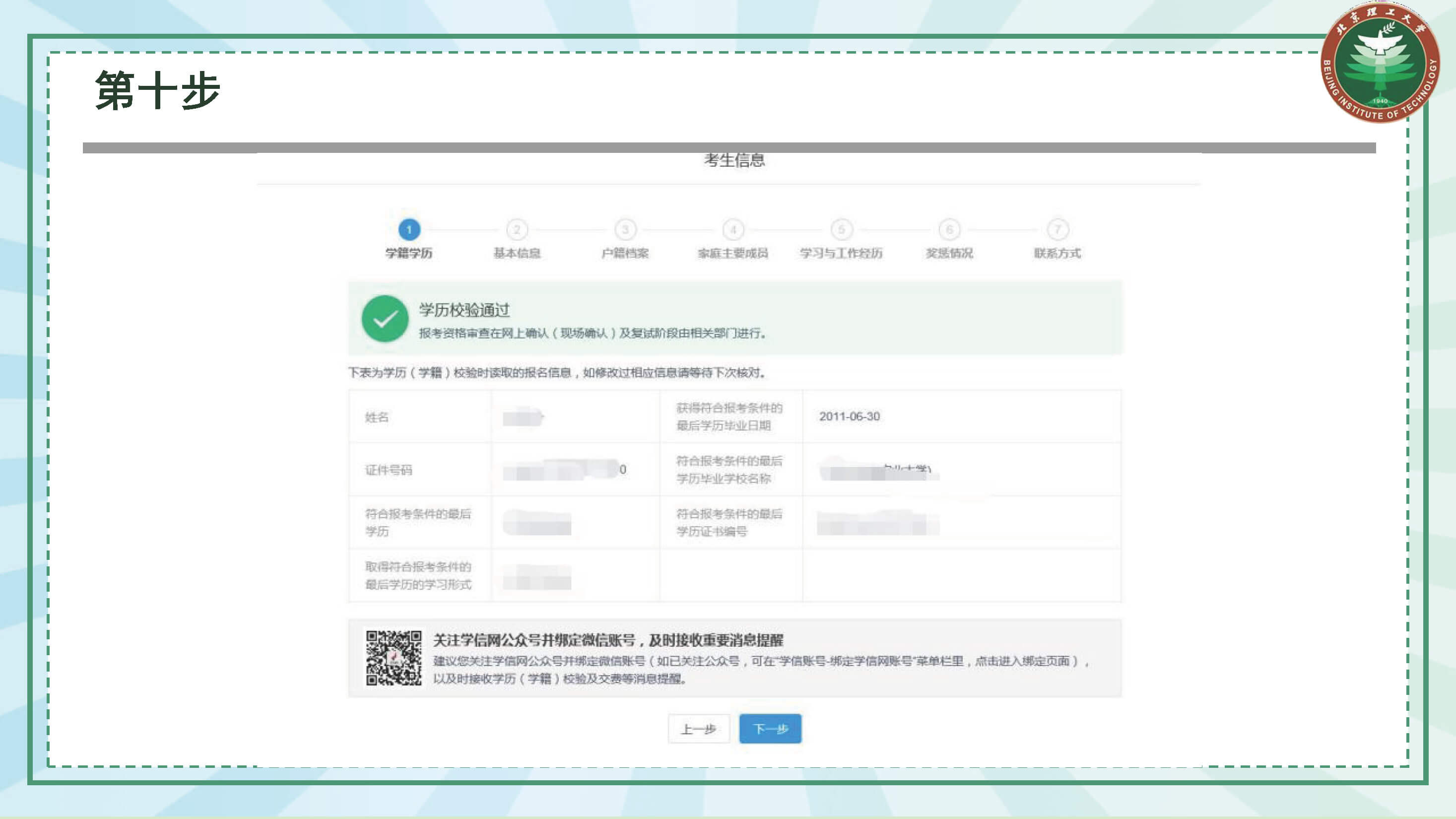Click step 3 circle icon
The height and width of the screenshot is (819, 1456).
[625, 229]
